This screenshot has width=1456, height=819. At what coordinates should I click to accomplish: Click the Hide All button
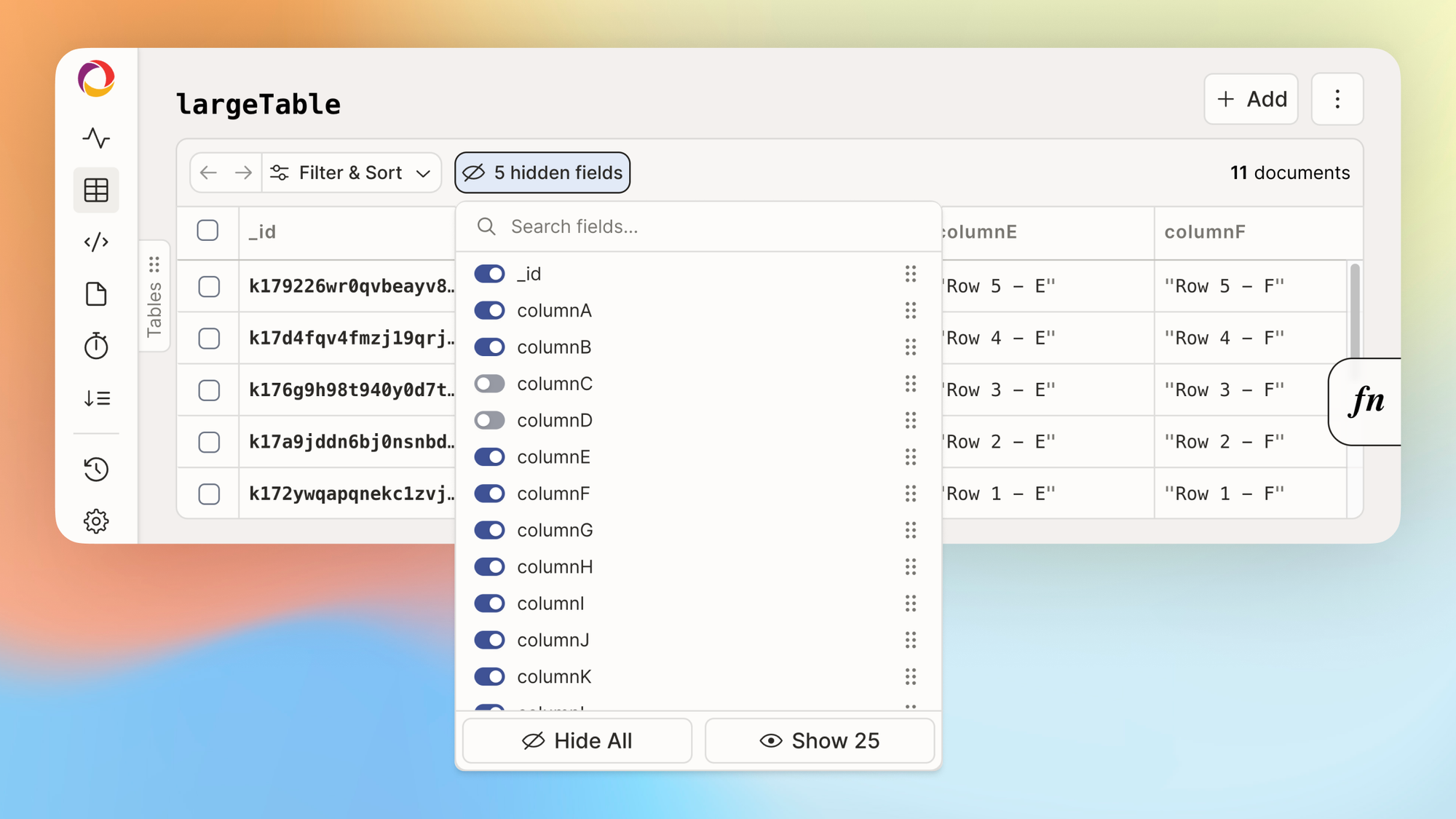click(577, 740)
